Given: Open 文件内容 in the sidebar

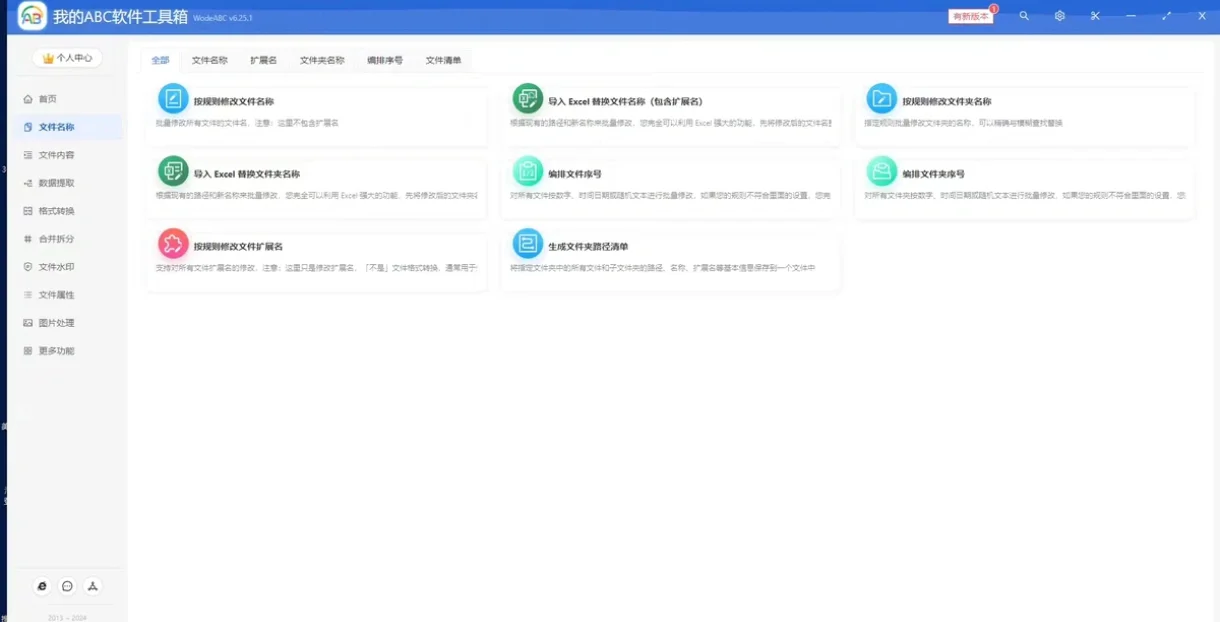Looking at the screenshot, I should click(x=66, y=155).
